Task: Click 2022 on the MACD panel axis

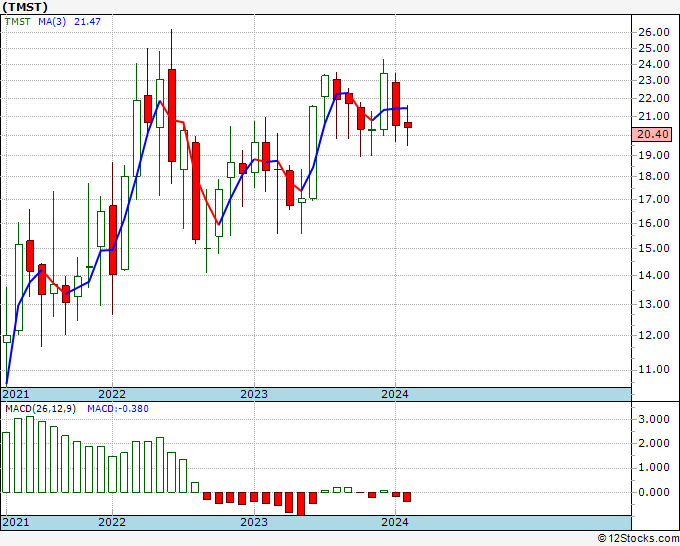Action: coord(112,522)
